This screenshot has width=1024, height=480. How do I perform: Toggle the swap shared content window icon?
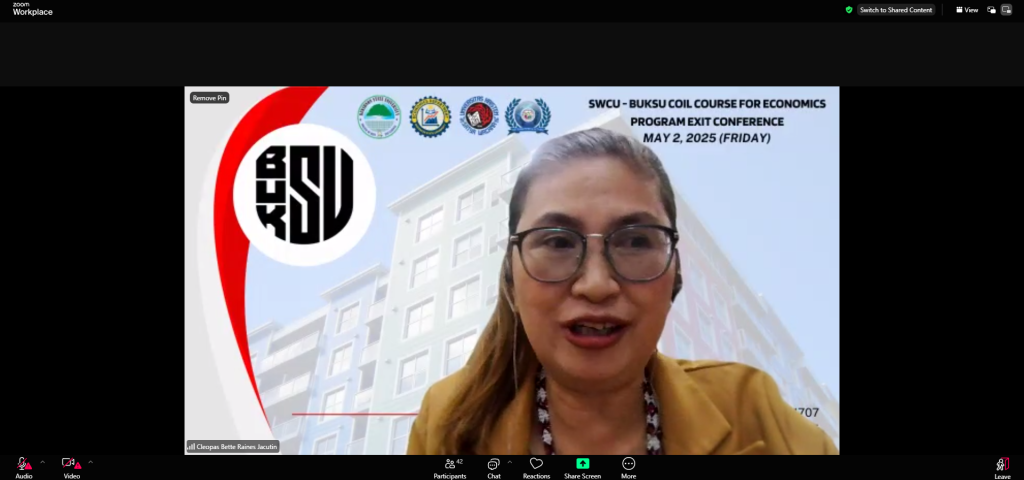point(991,10)
